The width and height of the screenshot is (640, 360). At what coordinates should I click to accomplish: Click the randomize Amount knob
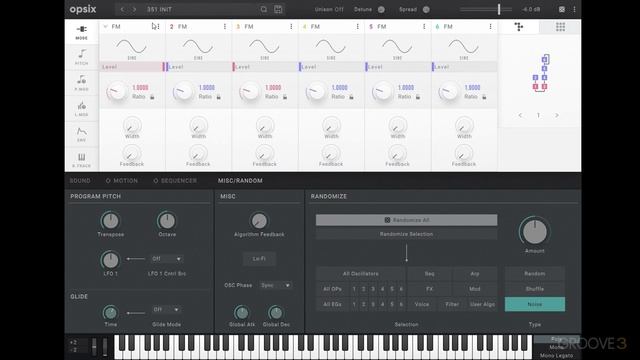[535, 231]
